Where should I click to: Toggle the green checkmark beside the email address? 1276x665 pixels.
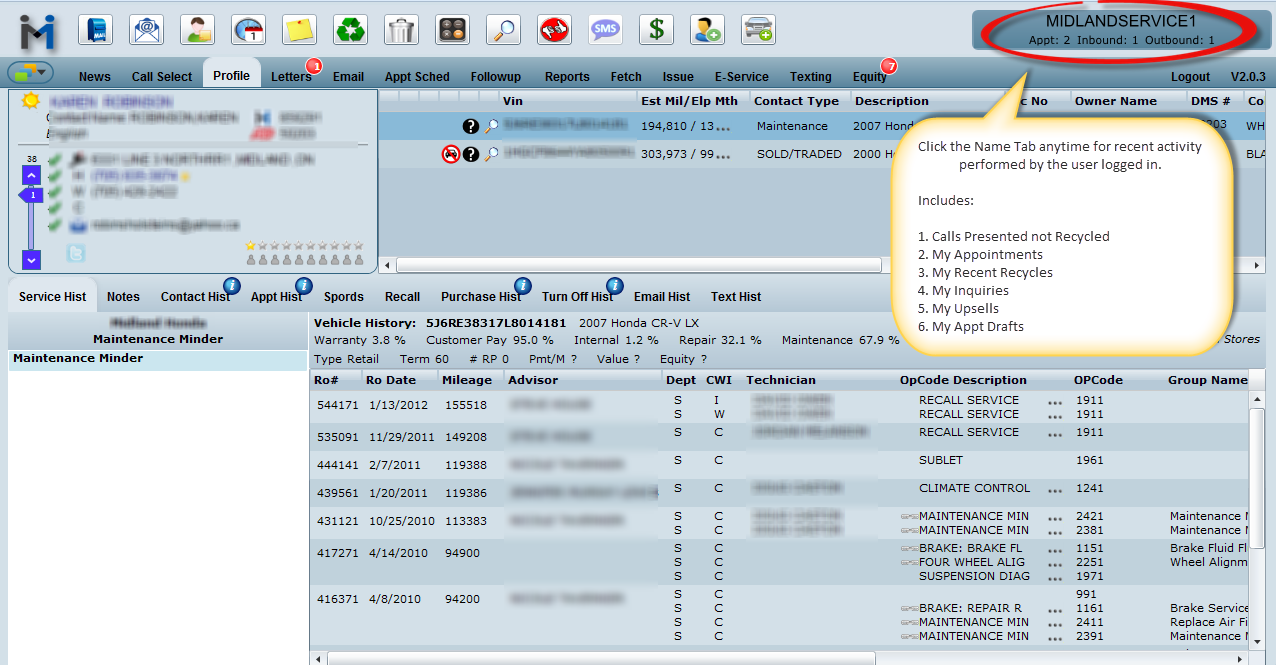coord(55,226)
